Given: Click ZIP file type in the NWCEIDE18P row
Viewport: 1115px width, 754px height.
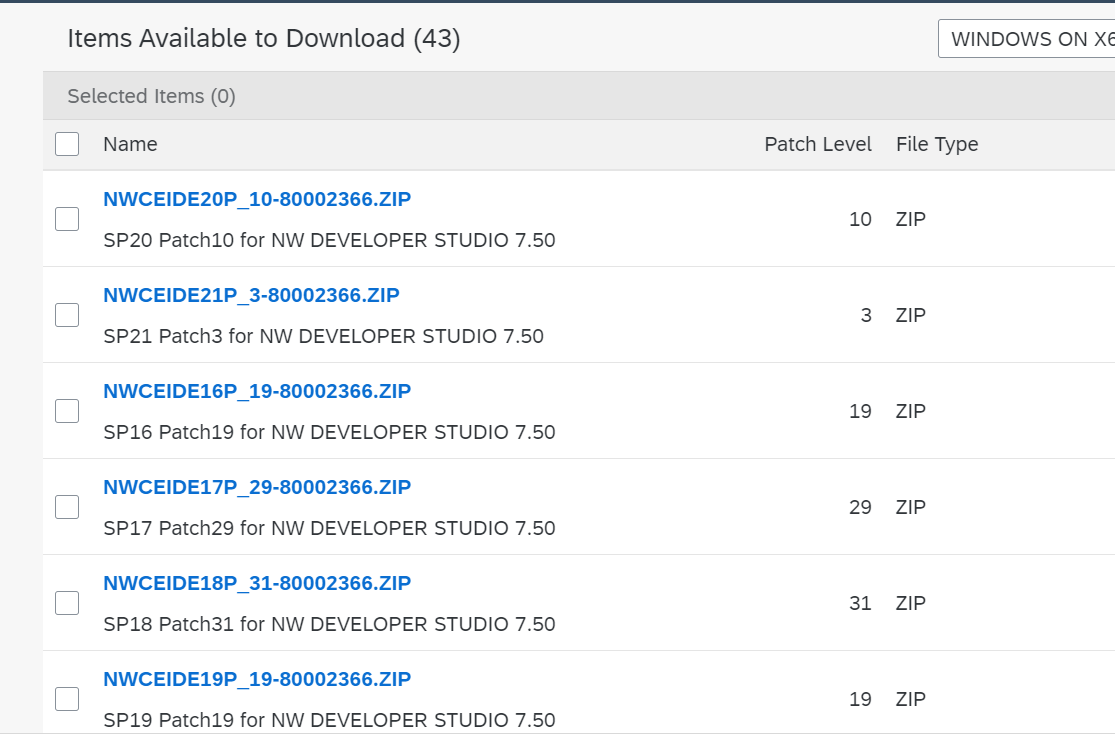Looking at the screenshot, I should 911,603.
